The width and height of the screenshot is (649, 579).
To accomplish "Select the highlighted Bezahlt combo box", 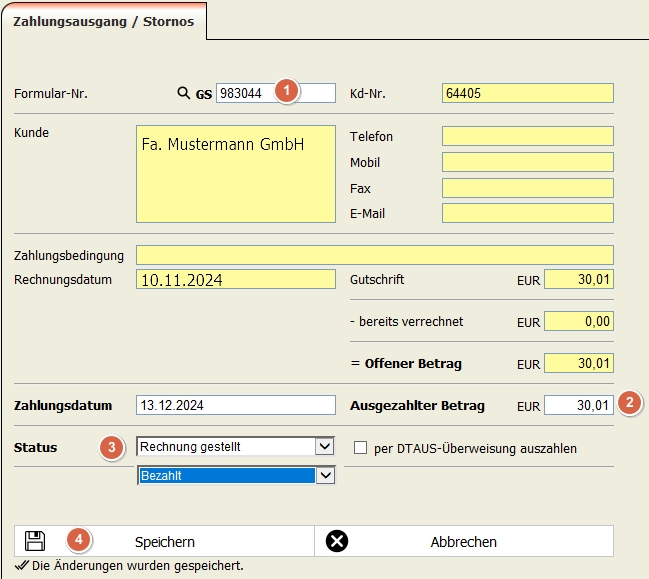I will point(236,476).
